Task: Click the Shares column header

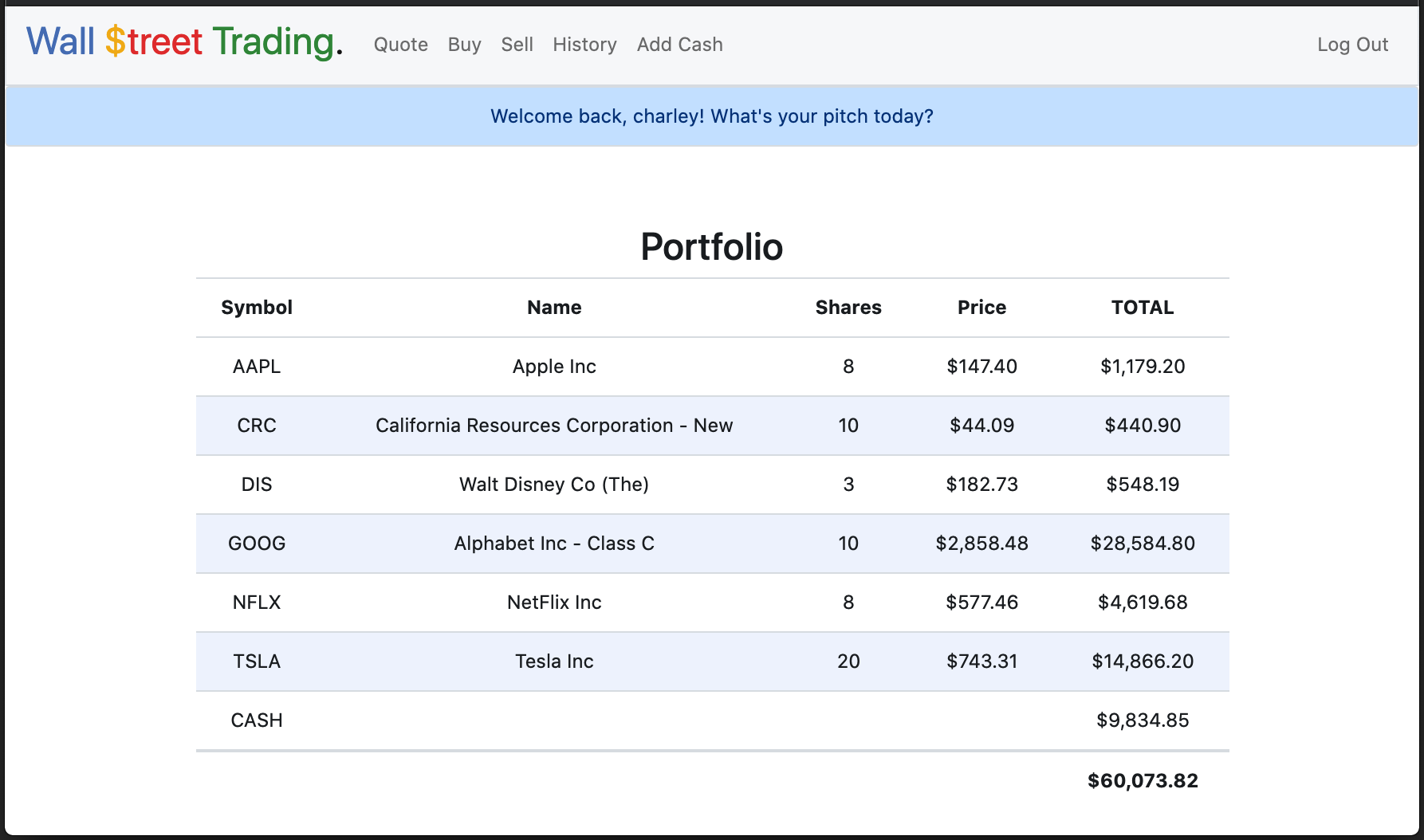Action: (848, 308)
